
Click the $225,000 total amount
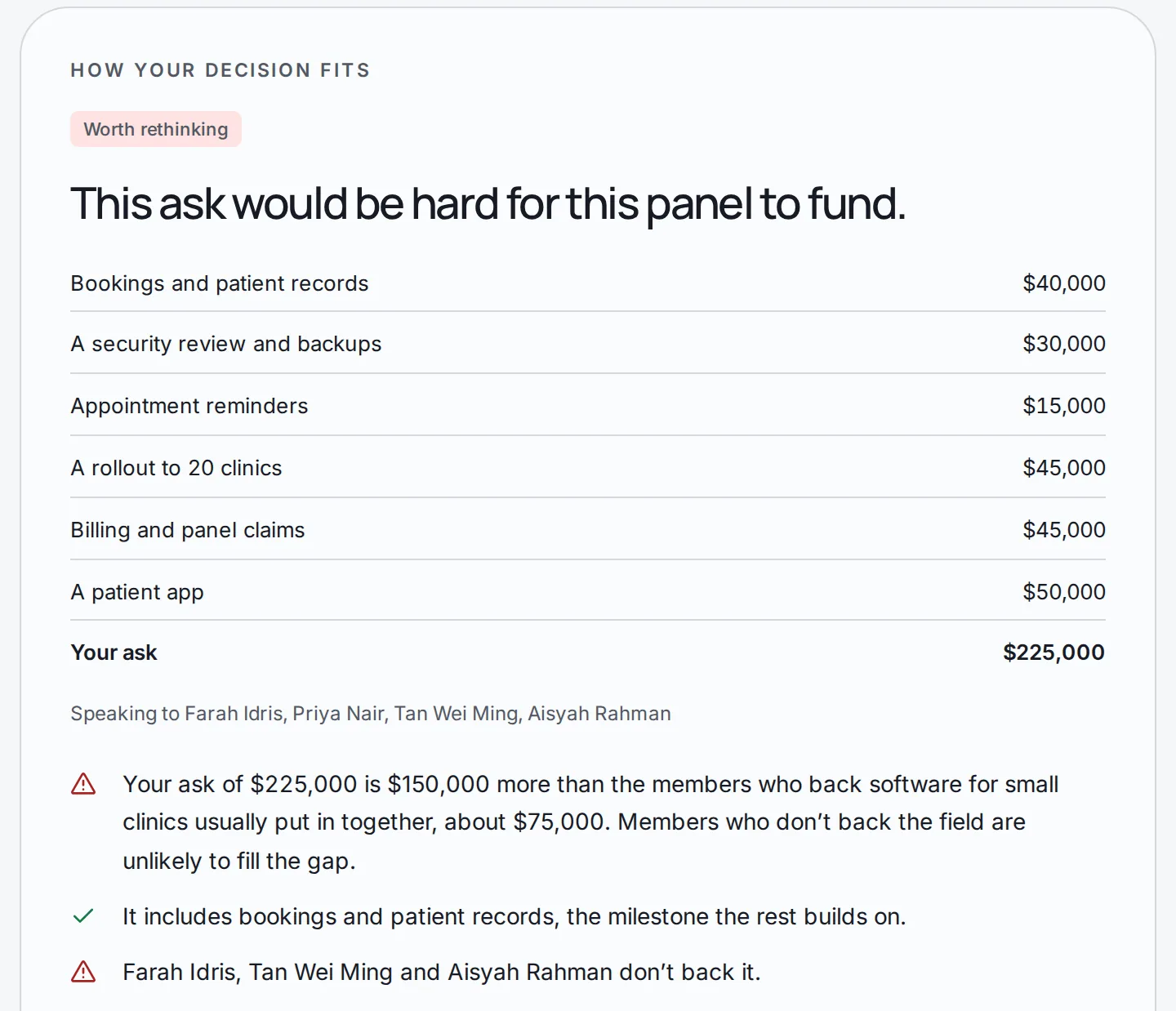(1053, 652)
